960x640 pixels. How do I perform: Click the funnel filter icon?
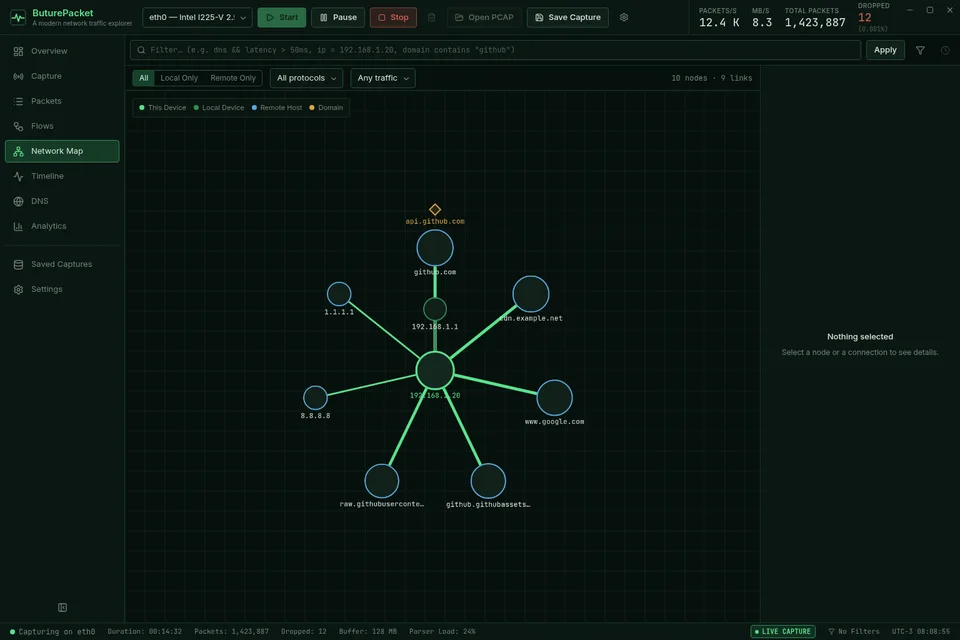(x=920, y=50)
